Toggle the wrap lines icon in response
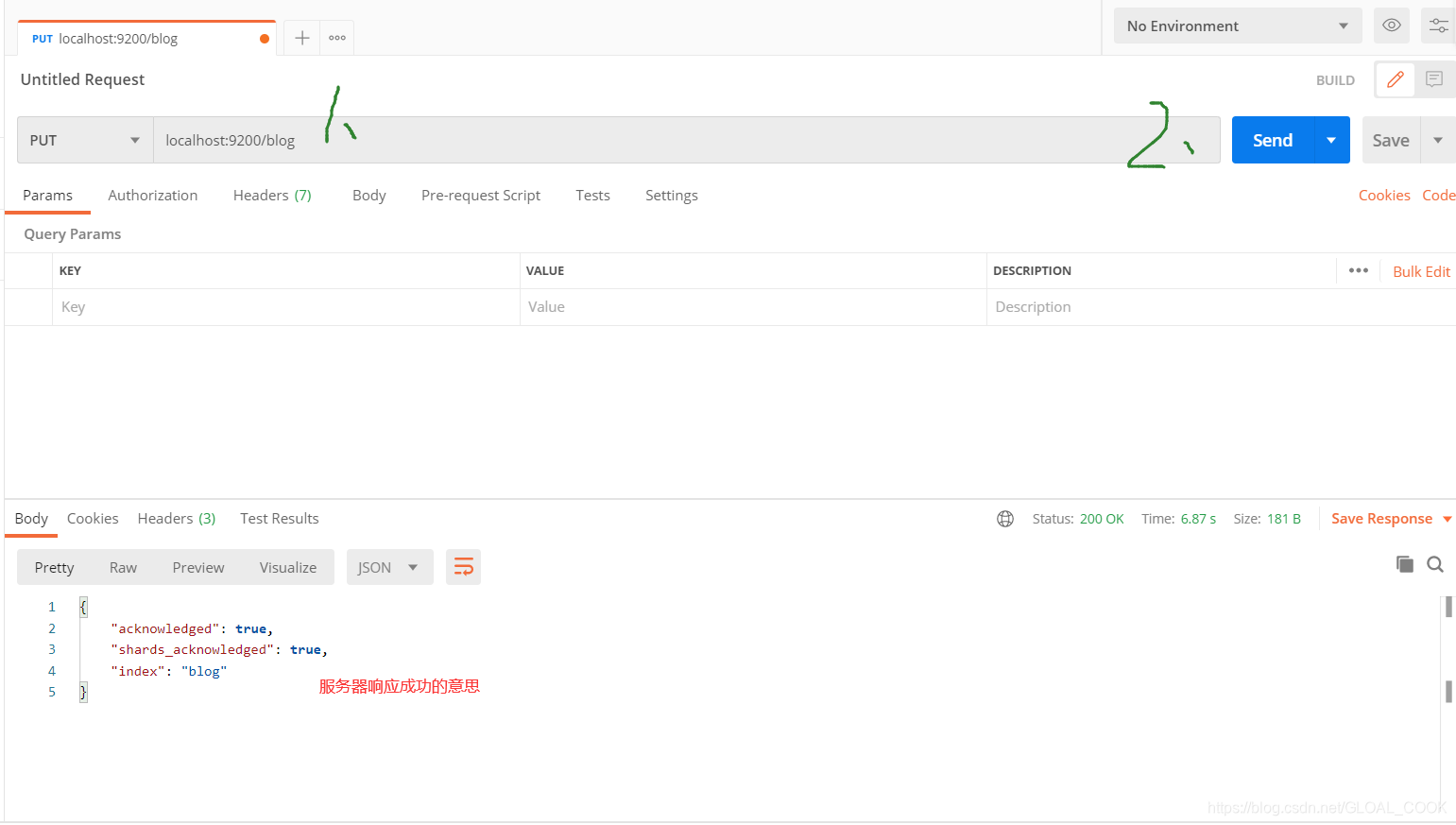 pos(463,567)
